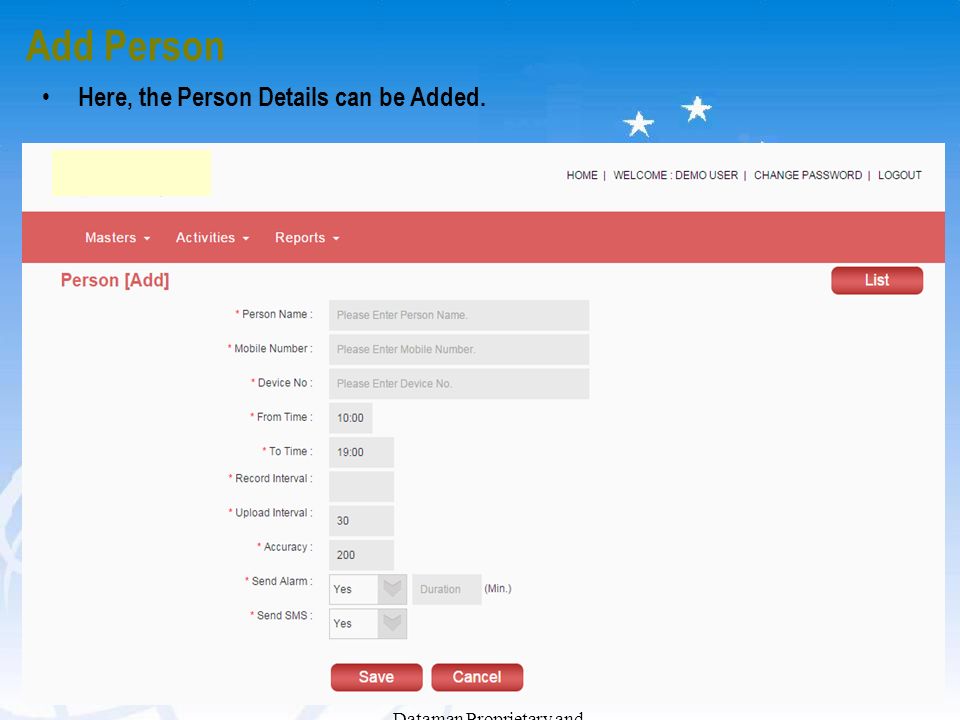This screenshot has height=720, width=960.
Task: Click the Upload Interval field showing 30
Action: (x=361, y=521)
